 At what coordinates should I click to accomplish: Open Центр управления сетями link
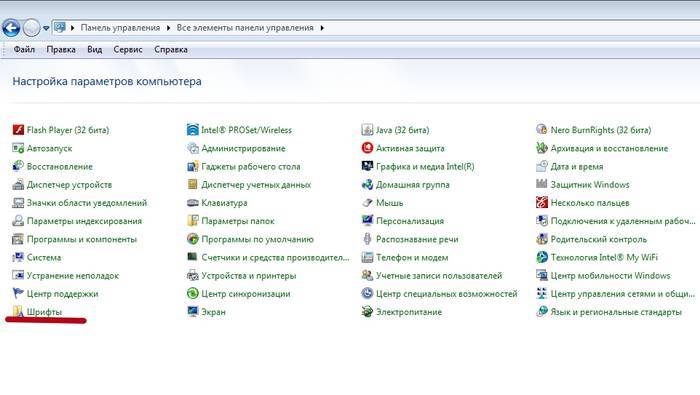(x=622, y=294)
